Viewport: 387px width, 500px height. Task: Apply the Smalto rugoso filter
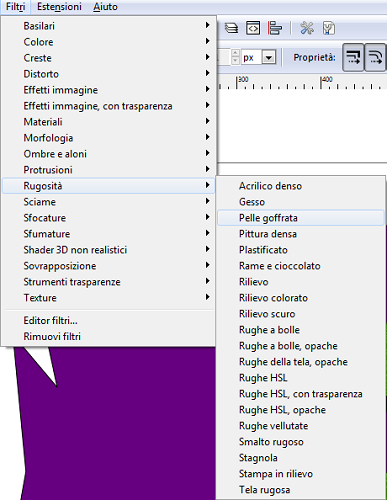pos(301,442)
